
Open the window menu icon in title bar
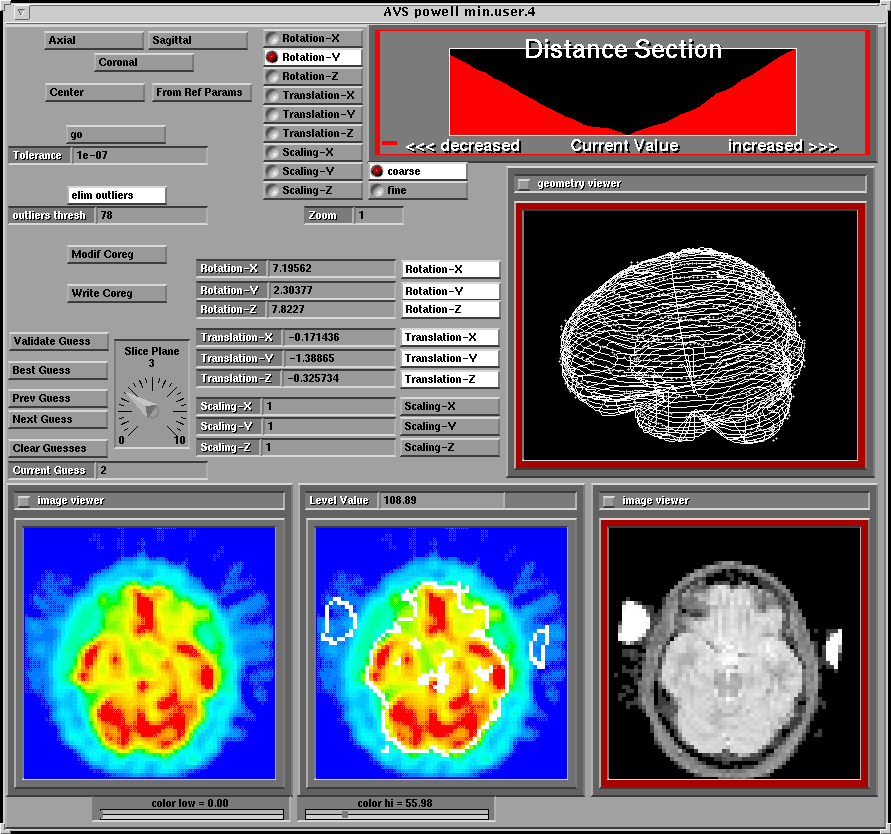pos(22,12)
